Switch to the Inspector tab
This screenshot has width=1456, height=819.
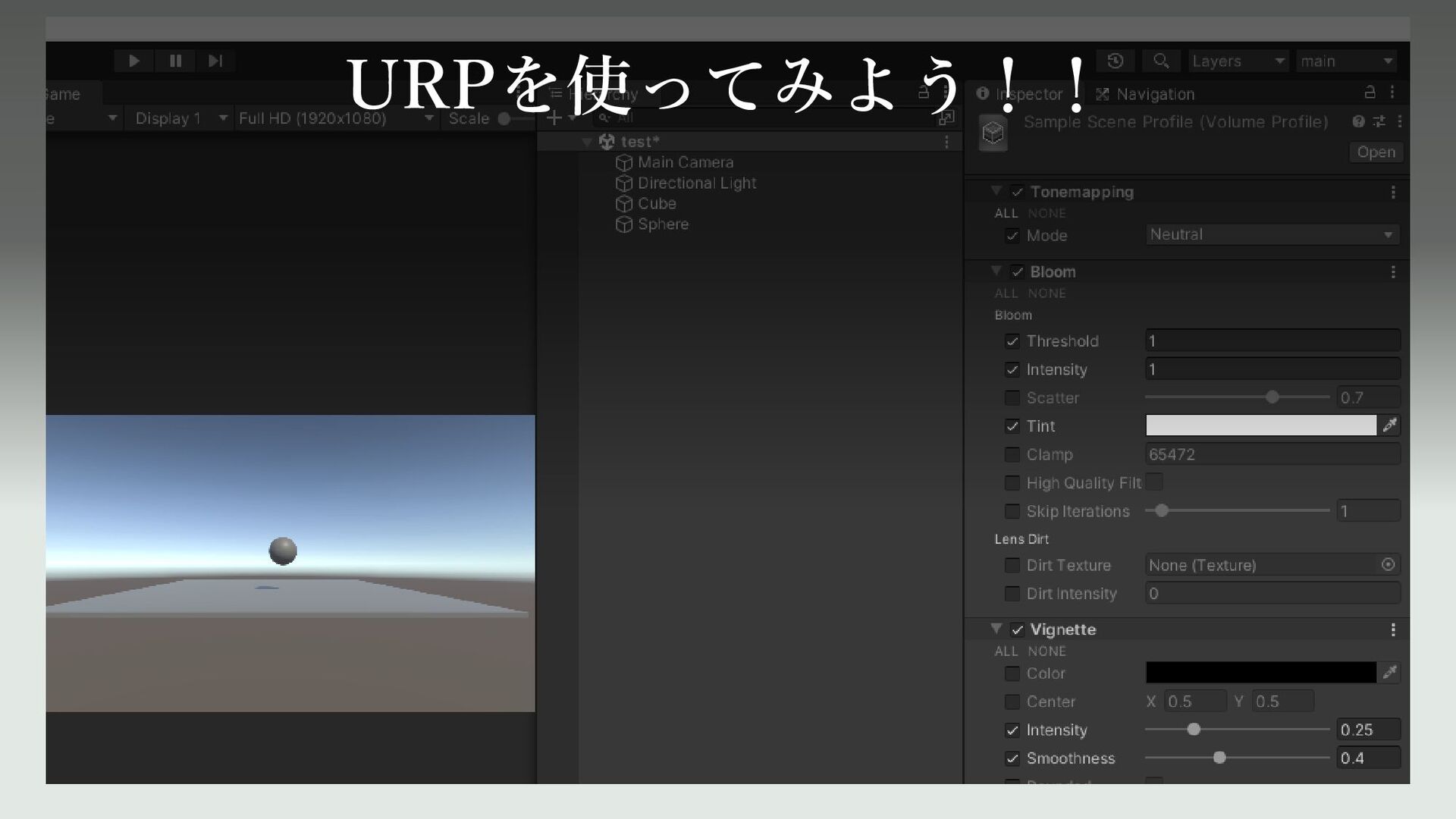click(x=1020, y=94)
